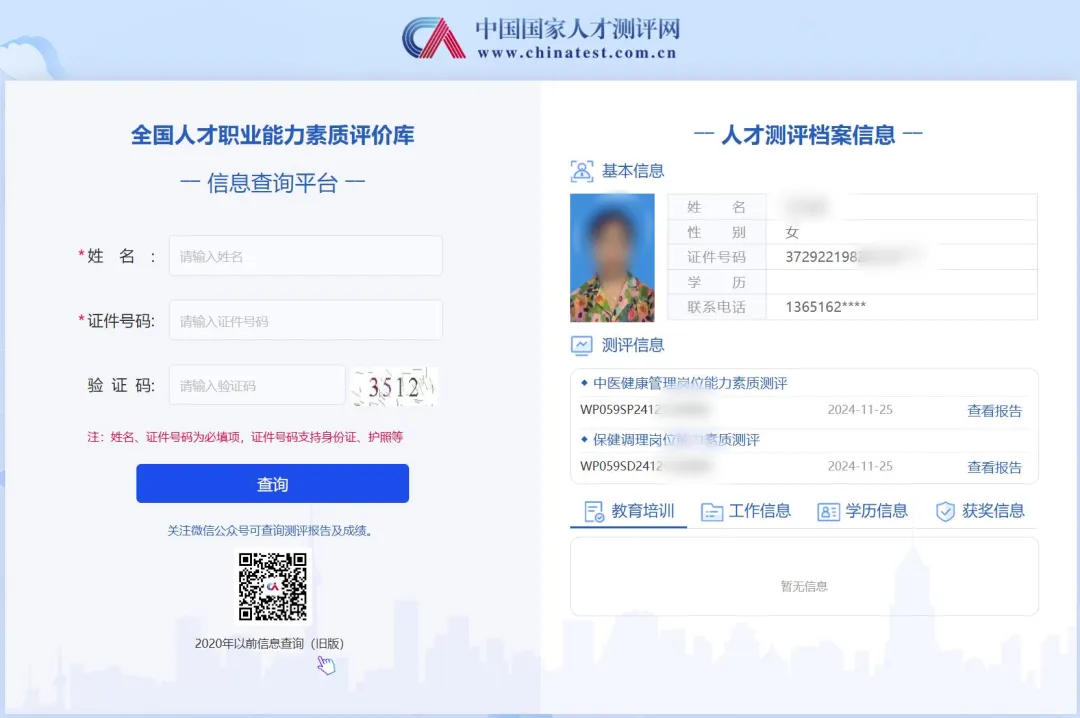Click 查看报告 for 保健调理岗位测评

[994, 466]
